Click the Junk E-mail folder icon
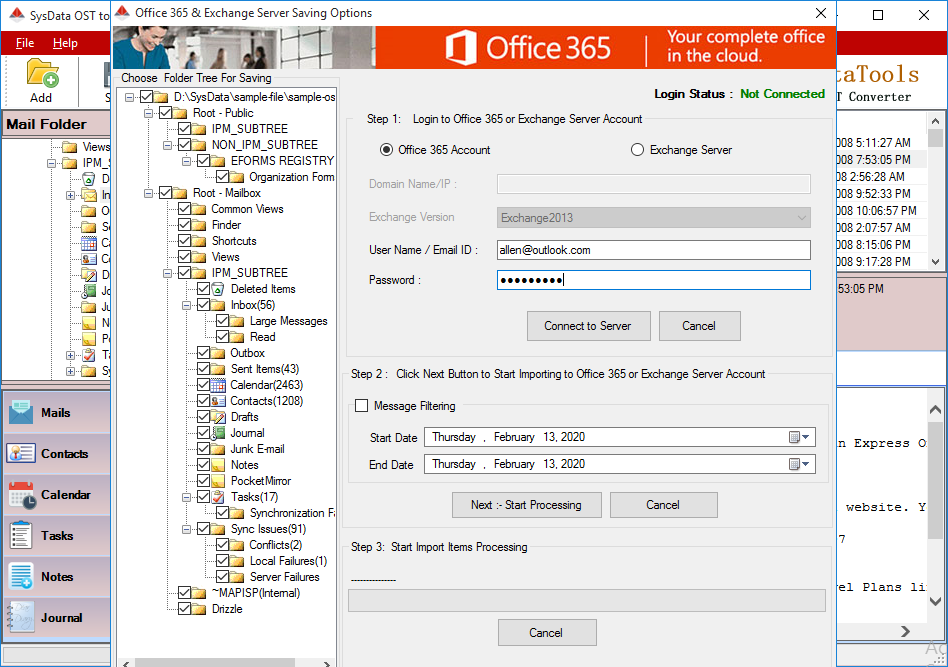The width and height of the screenshot is (948, 667). coord(218,449)
